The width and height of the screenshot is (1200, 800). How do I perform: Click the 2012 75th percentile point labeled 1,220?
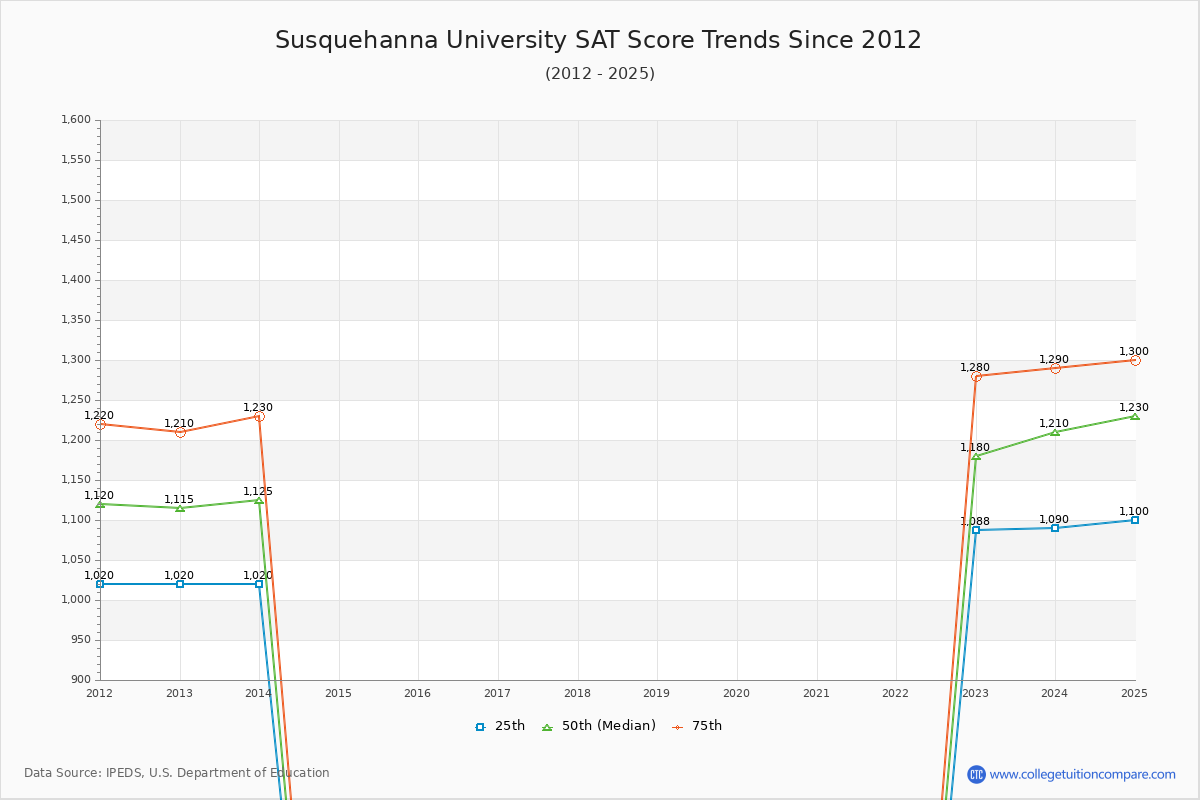100,424
